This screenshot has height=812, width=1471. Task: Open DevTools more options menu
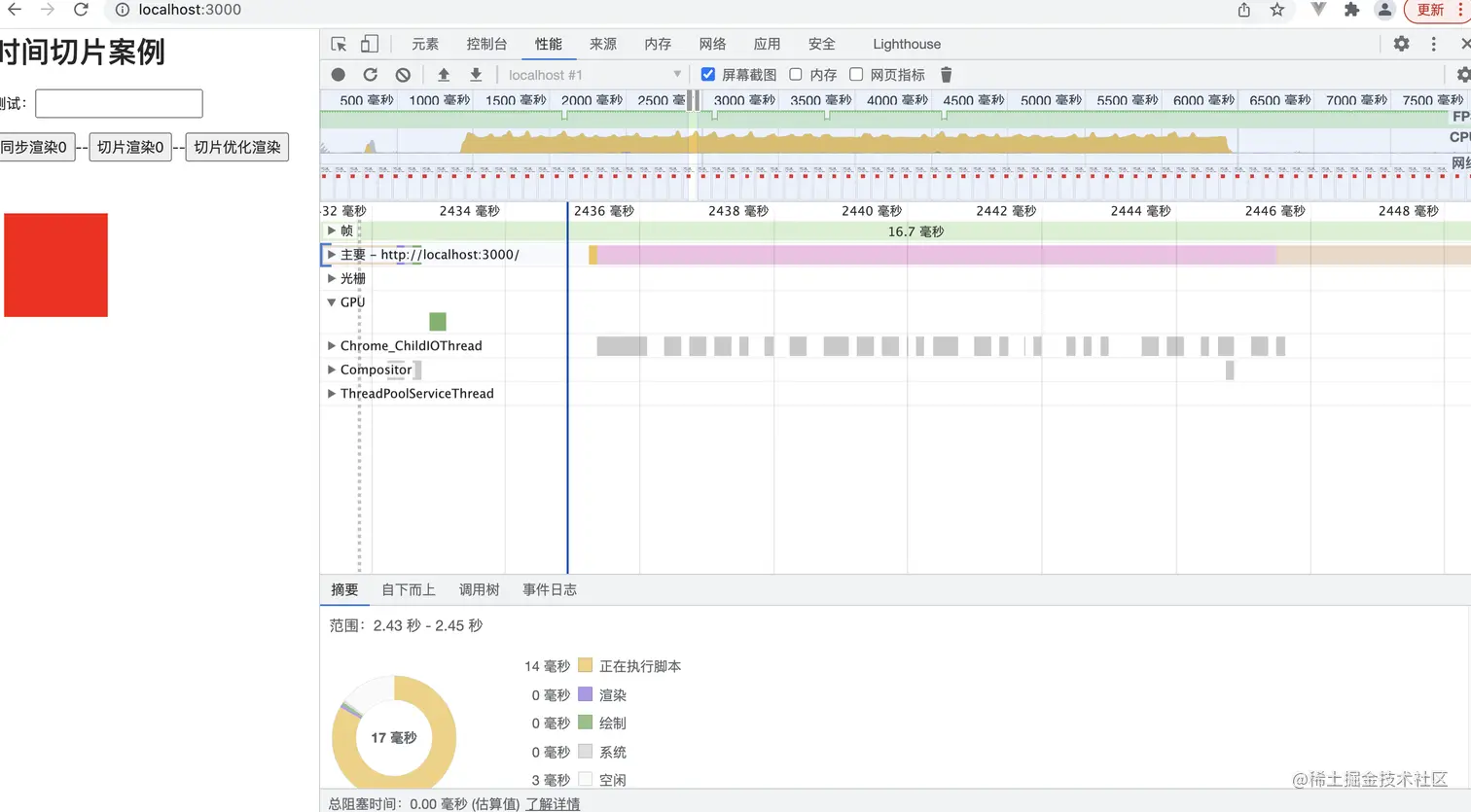pos(1433,44)
